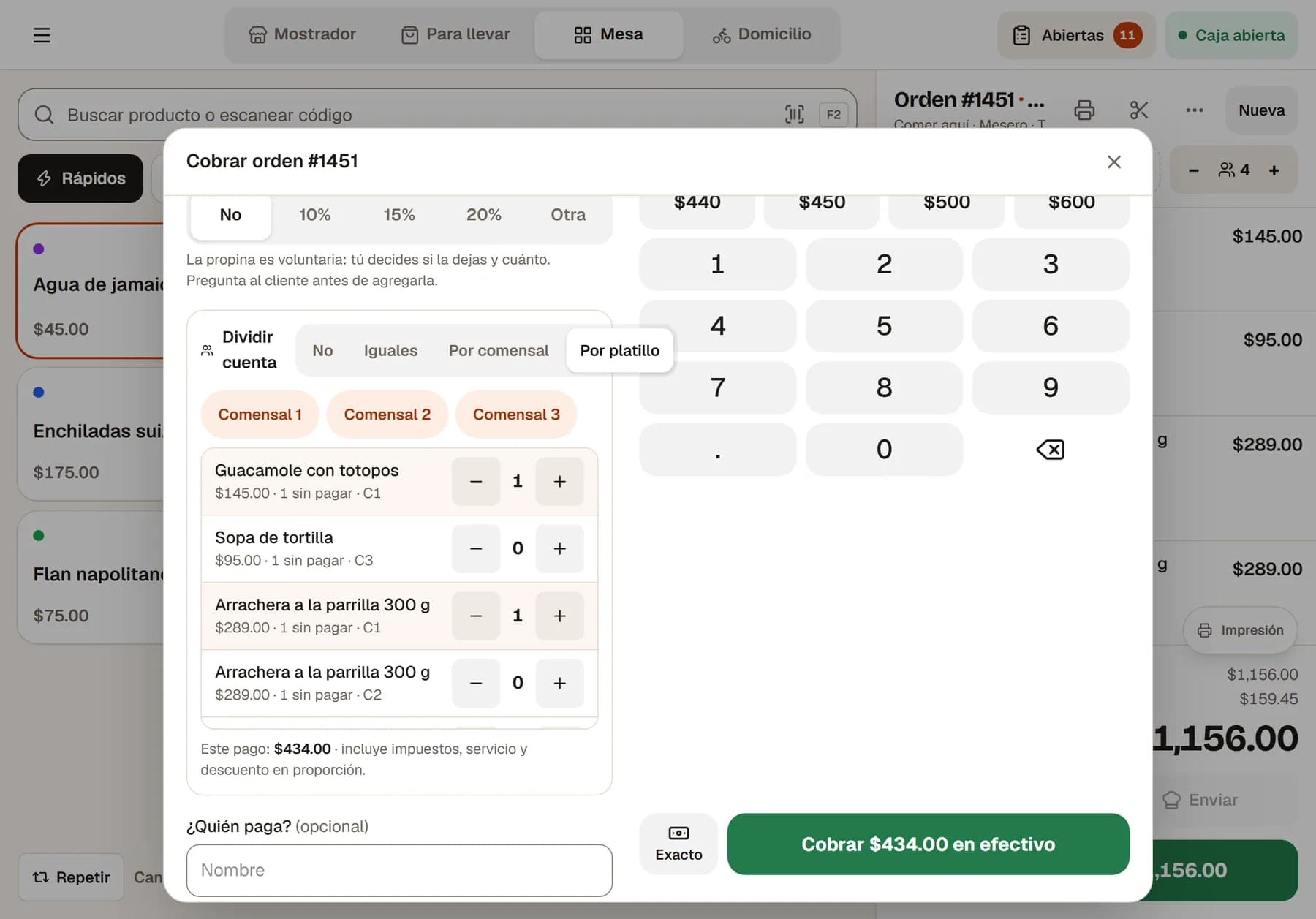Tap keypad digit 5
Image resolution: width=1316 pixels, height=919 pixels.
pos(884,326)
